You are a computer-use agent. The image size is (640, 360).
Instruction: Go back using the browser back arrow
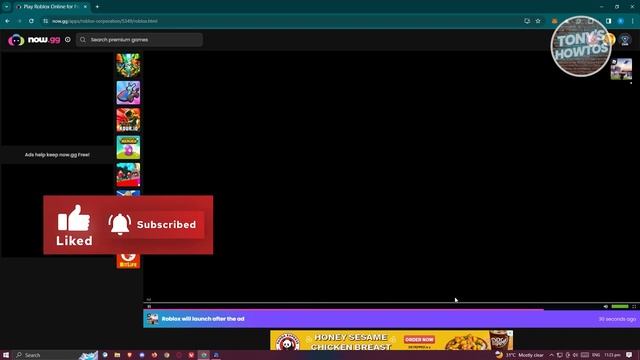8,21
